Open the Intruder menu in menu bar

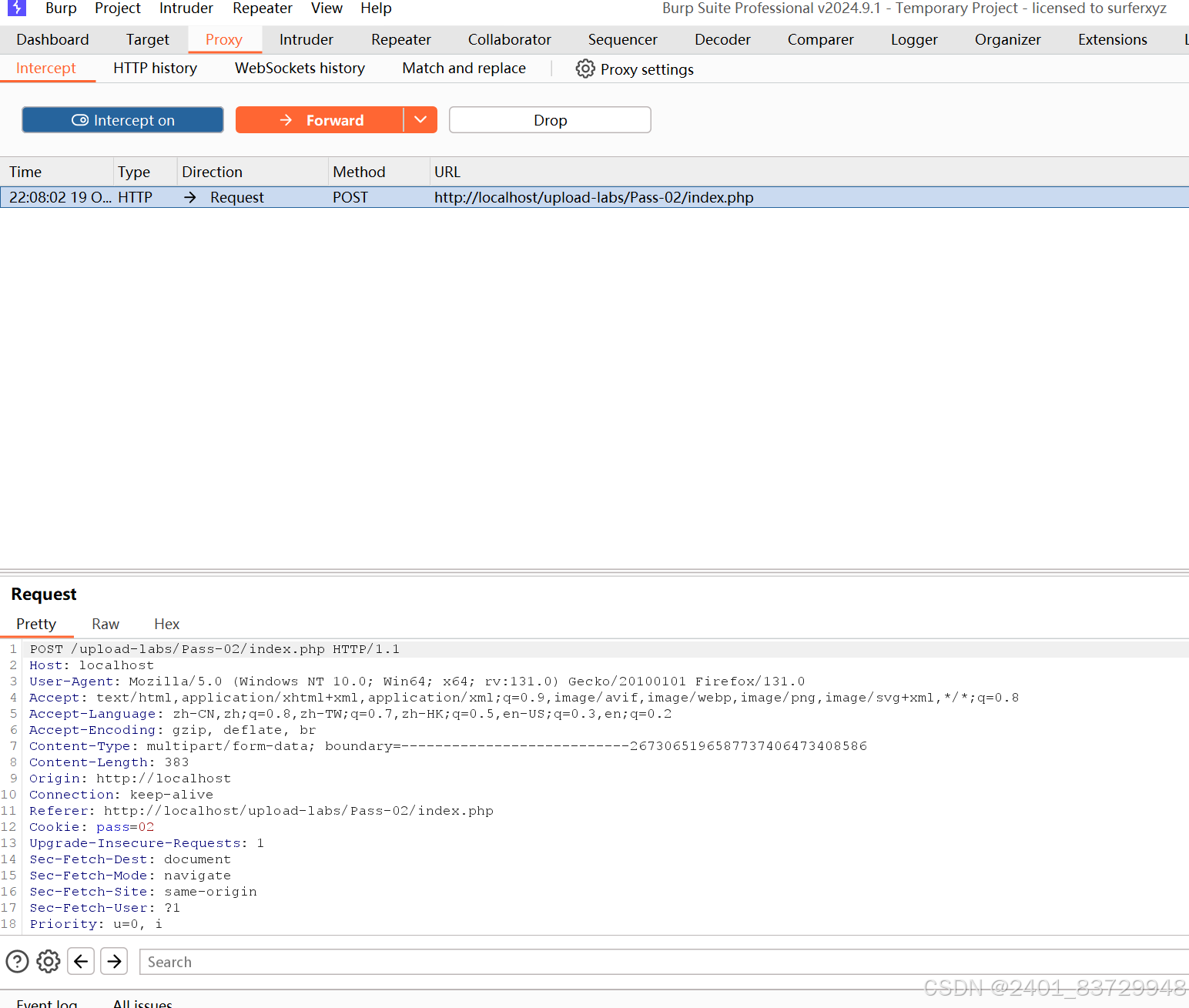tap(186, 8)
